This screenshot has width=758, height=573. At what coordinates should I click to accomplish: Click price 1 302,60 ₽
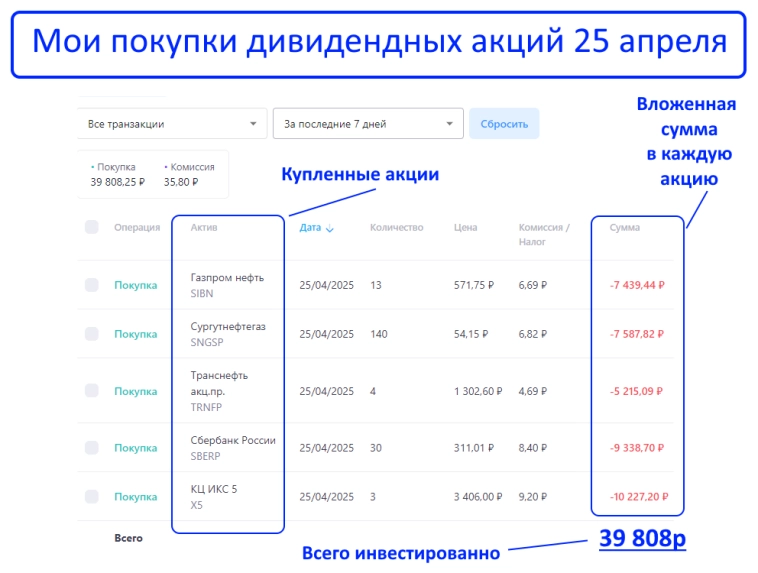coord(478,391)
